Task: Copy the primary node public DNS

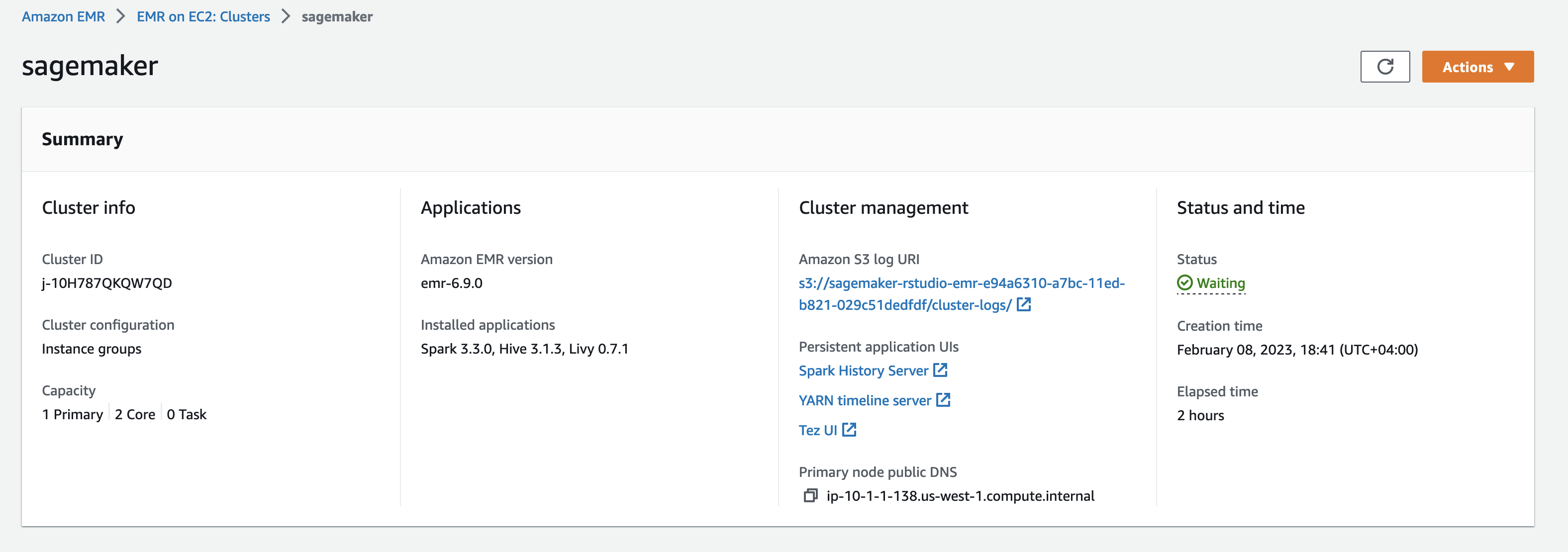Action: click(810, 495)
